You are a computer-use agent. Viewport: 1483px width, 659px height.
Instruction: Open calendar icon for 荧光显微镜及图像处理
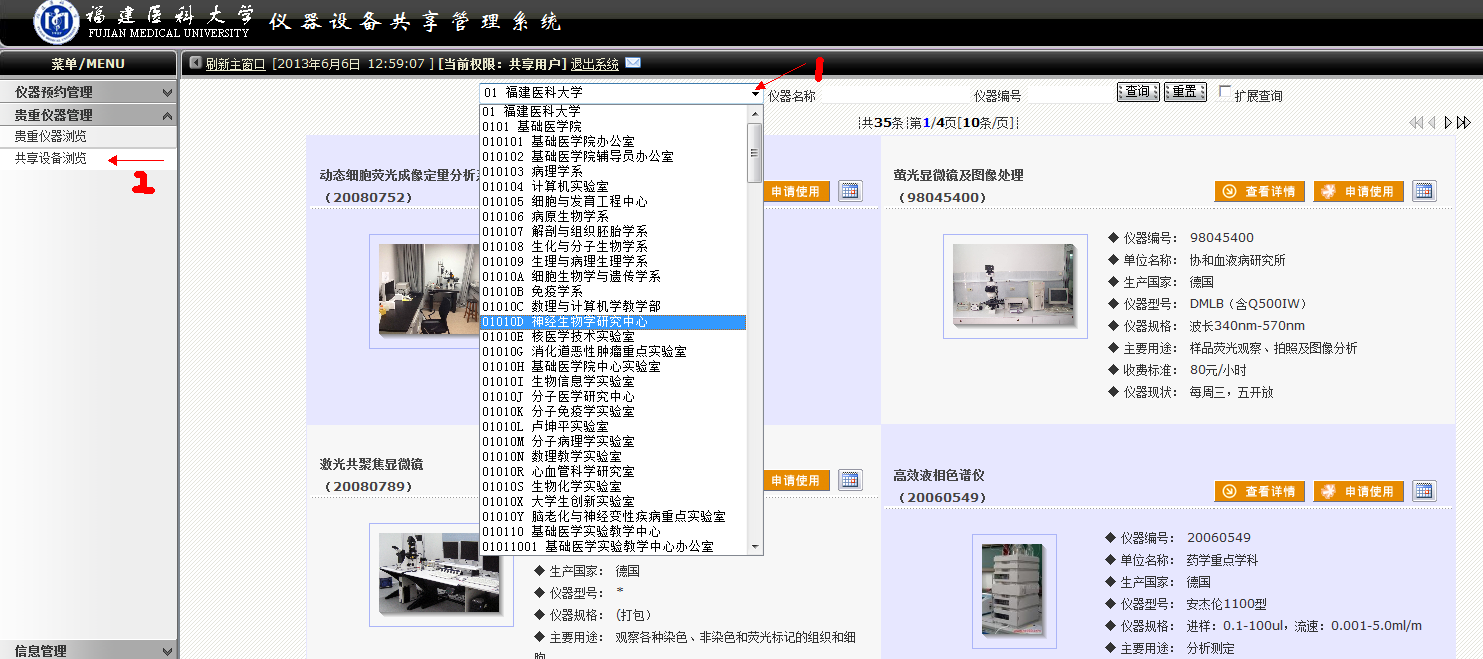point(1424,191)
